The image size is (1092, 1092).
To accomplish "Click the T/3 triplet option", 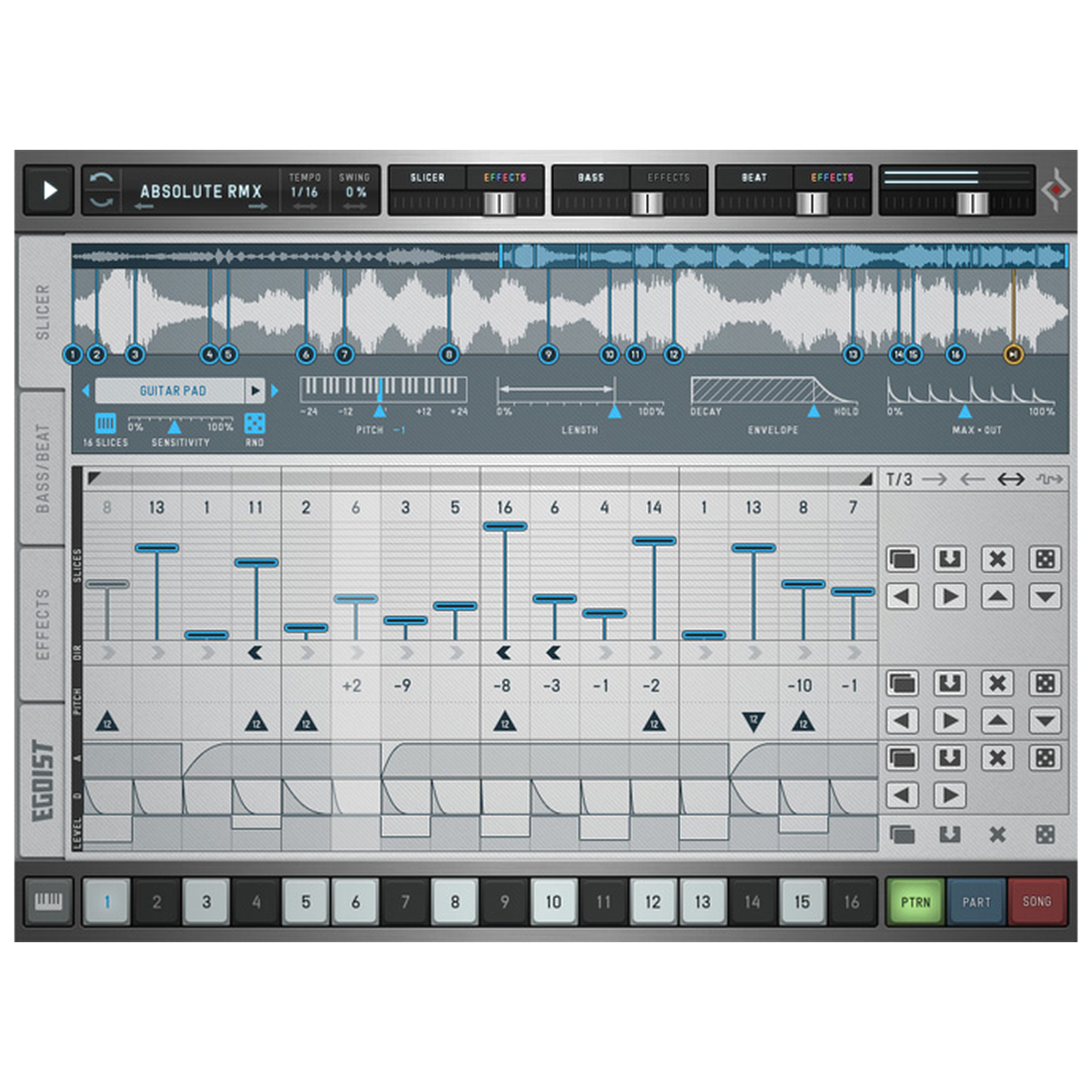I will [900, 479].
